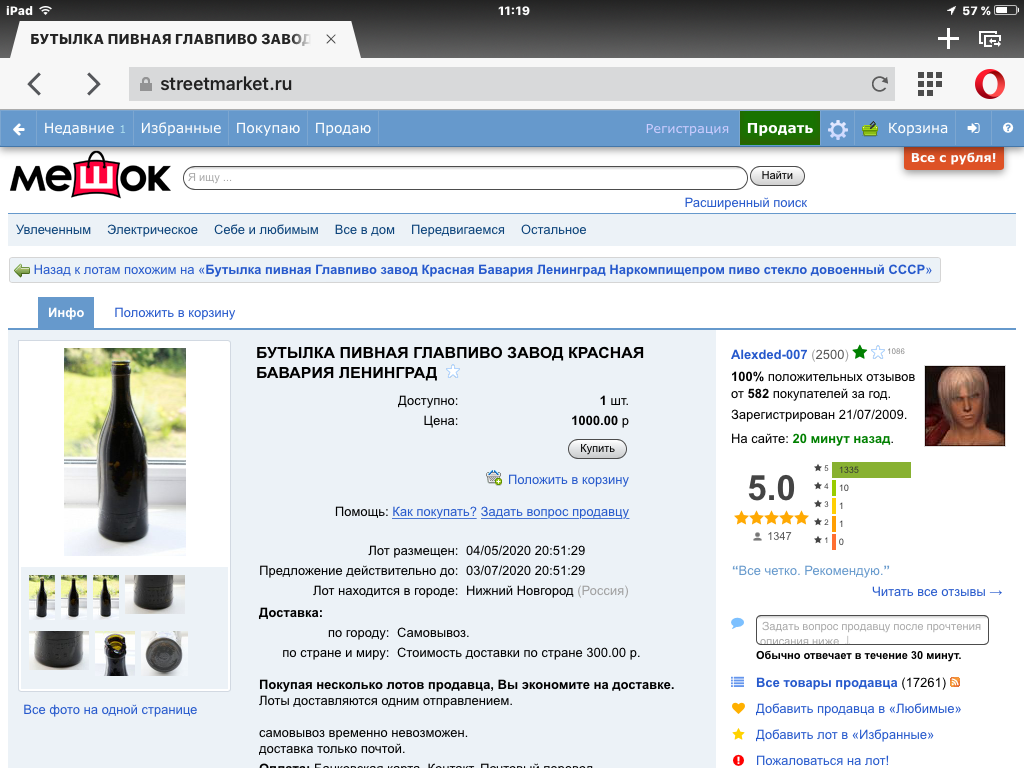The image size is (1024, 768).
Task: Click the Я ищу search field
Action: pos(465,178)
